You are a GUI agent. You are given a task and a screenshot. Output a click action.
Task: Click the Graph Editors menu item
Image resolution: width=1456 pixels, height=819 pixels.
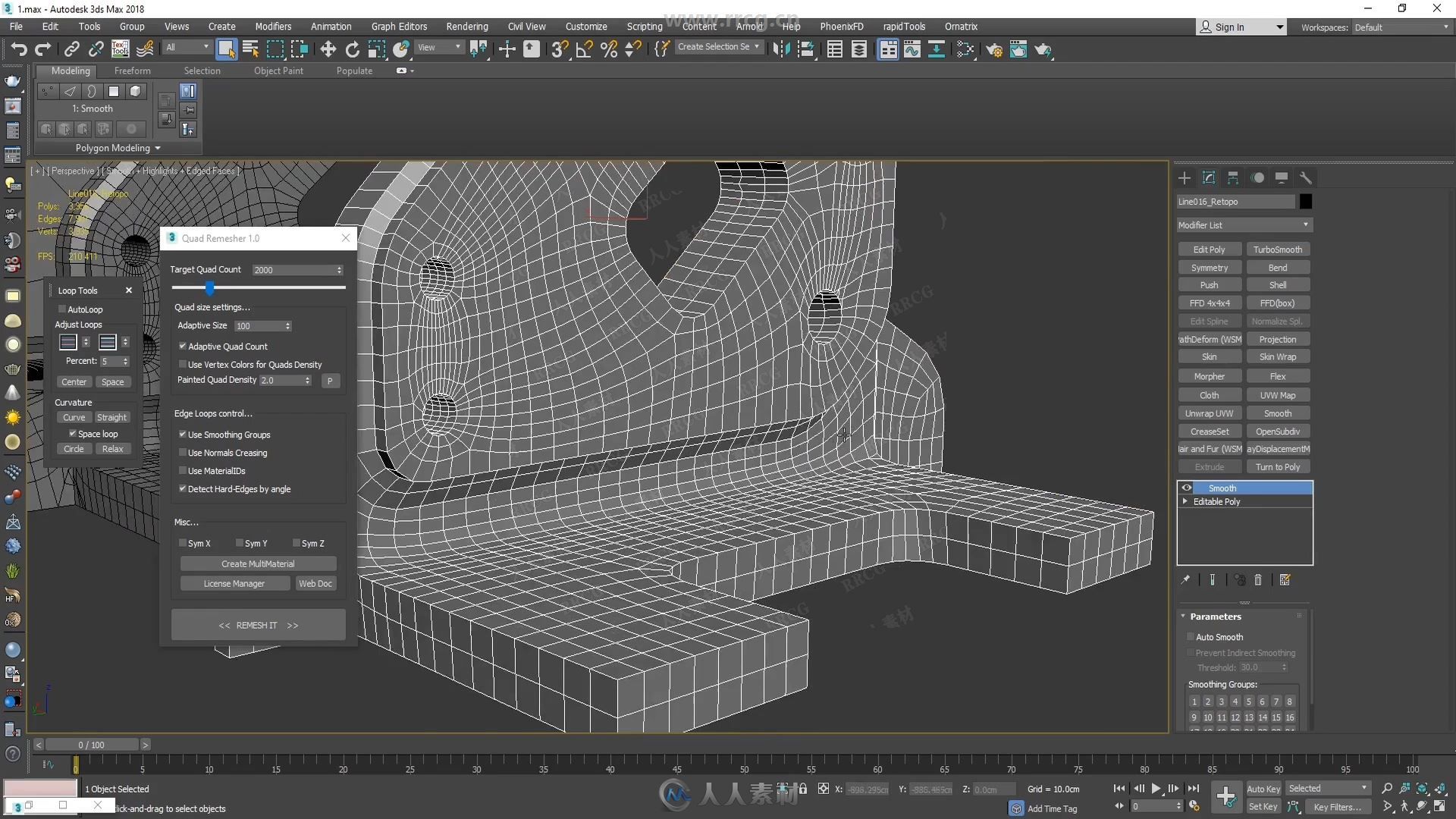397,27
